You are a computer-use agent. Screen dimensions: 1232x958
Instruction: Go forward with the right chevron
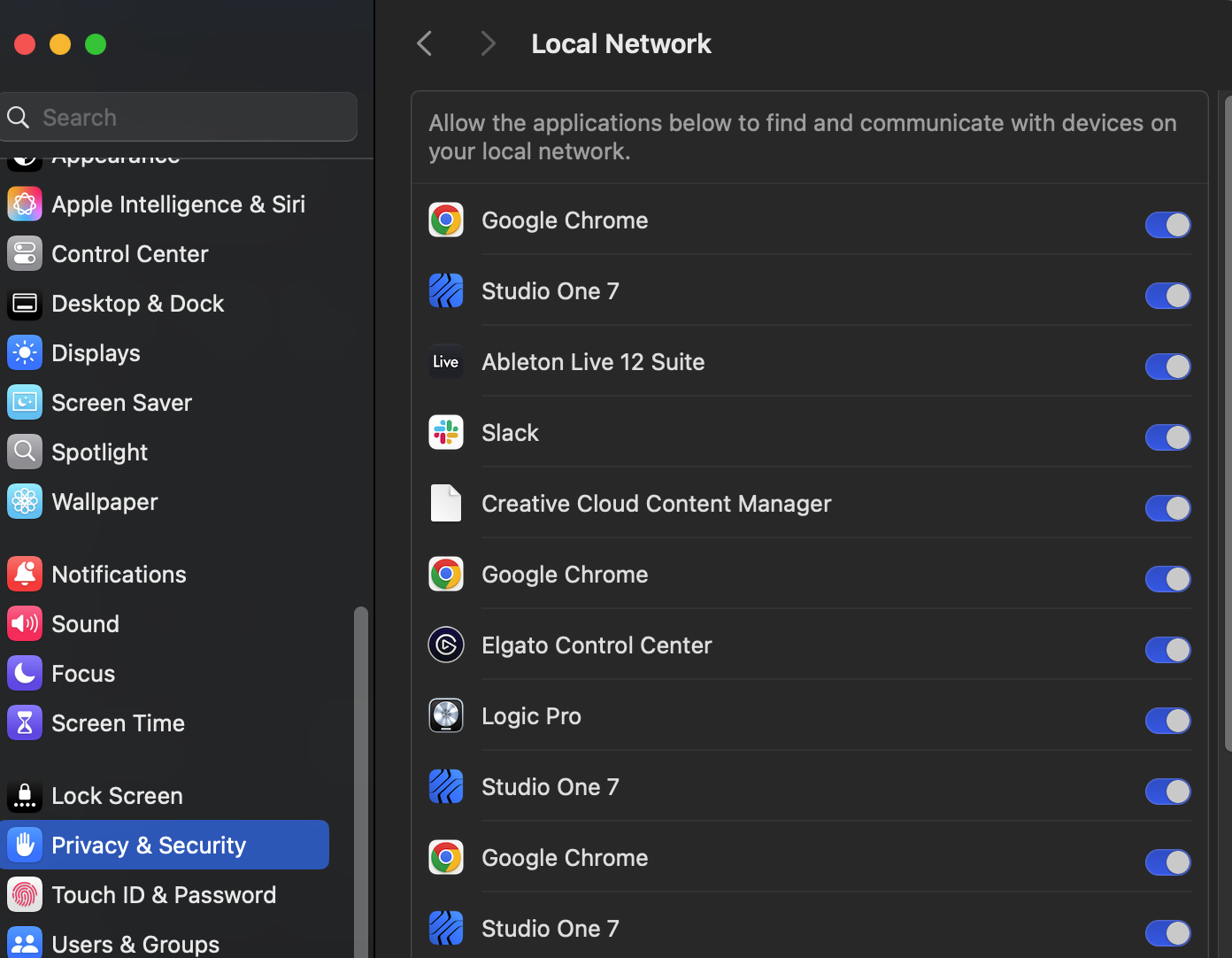488,43
